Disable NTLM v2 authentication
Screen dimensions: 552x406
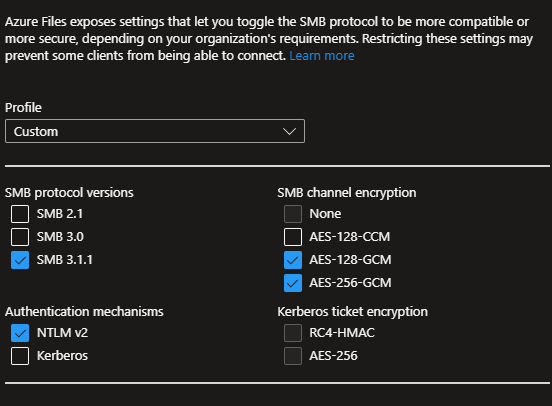pos(20,333)
